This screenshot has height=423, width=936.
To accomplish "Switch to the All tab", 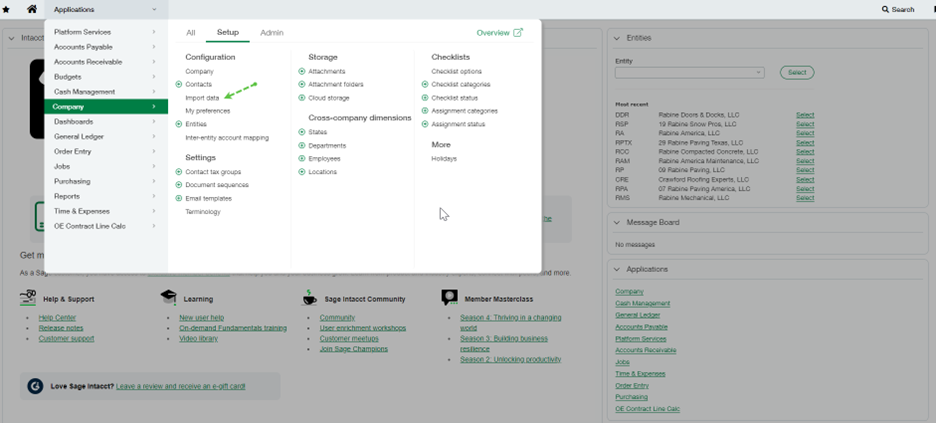I will click(x=191, y=33).
